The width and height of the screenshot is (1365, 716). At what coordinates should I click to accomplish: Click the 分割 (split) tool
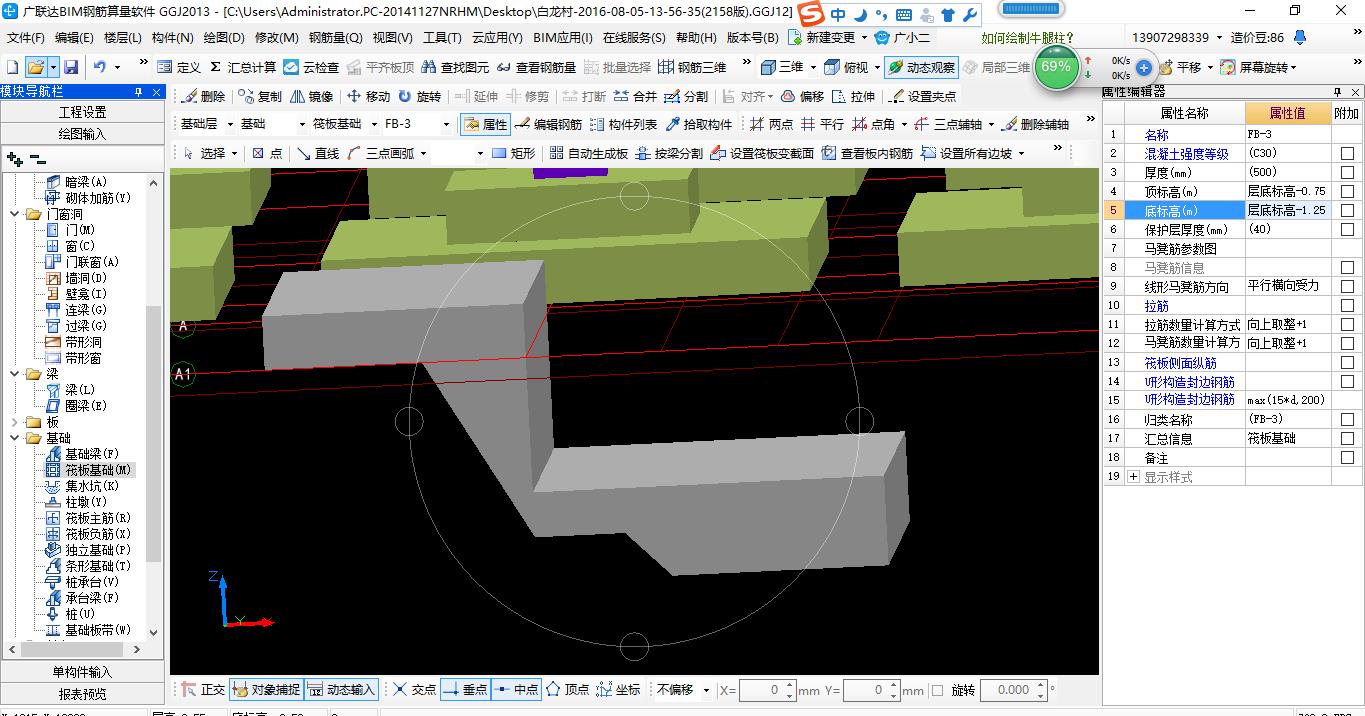686,97
